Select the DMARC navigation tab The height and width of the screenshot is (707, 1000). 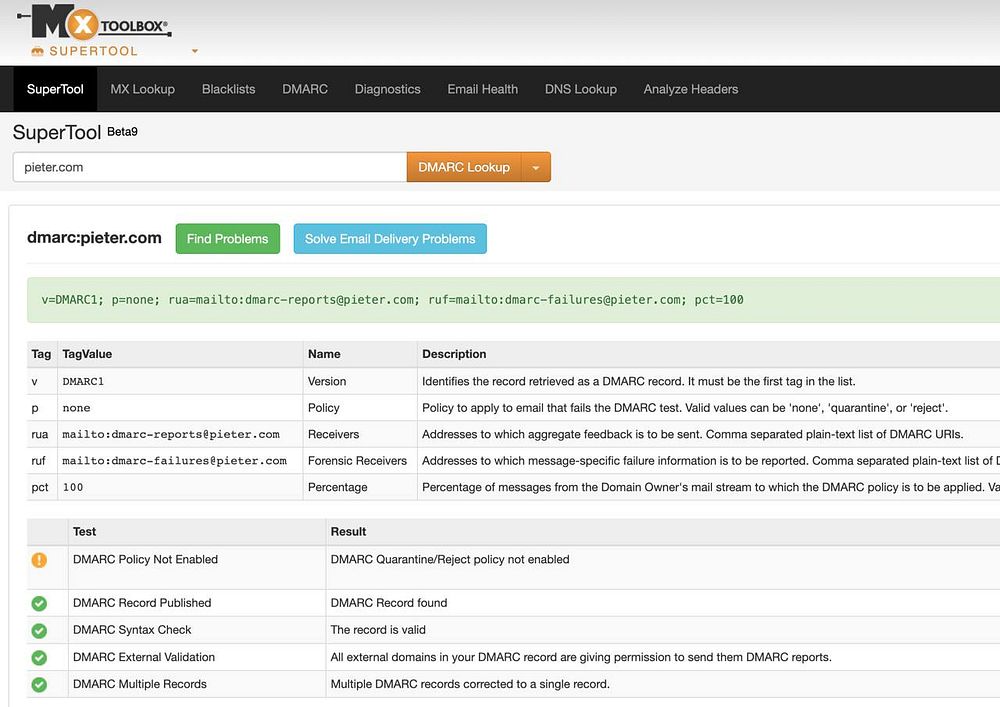pyautogui.click(x=305, y=89)
